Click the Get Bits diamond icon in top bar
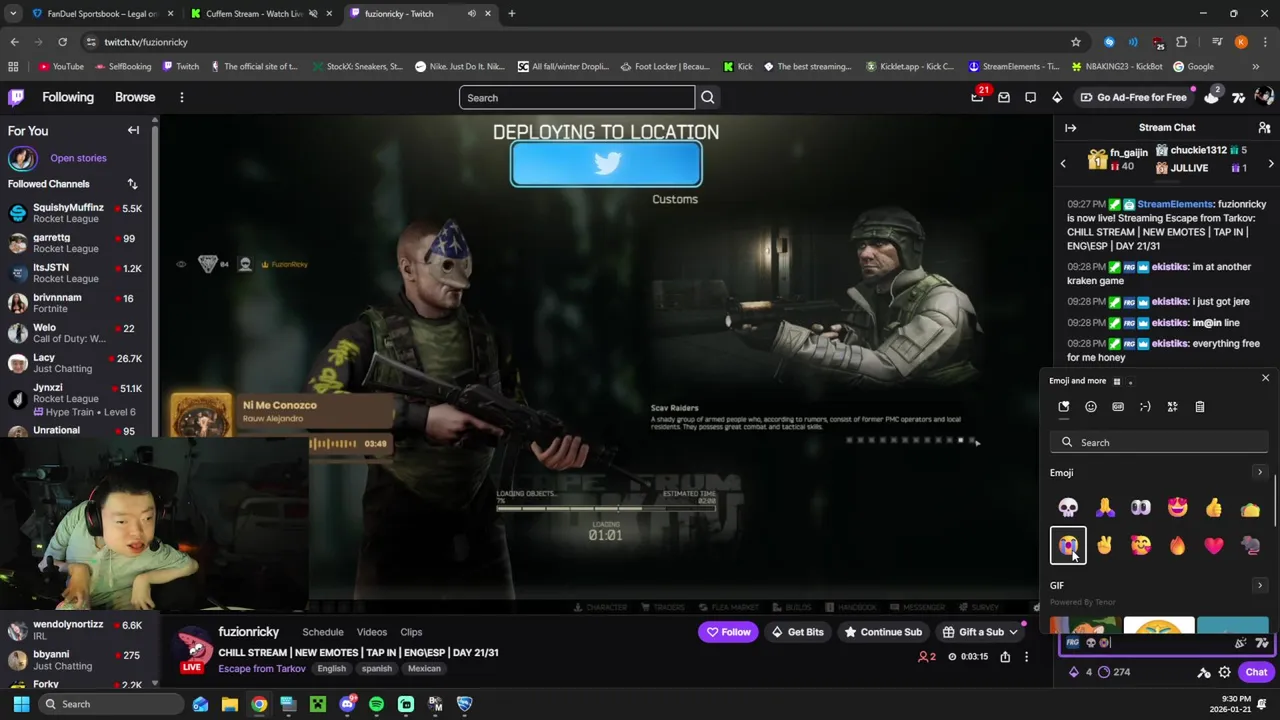Screen dimensions: 1280x720 point(1057,97)
